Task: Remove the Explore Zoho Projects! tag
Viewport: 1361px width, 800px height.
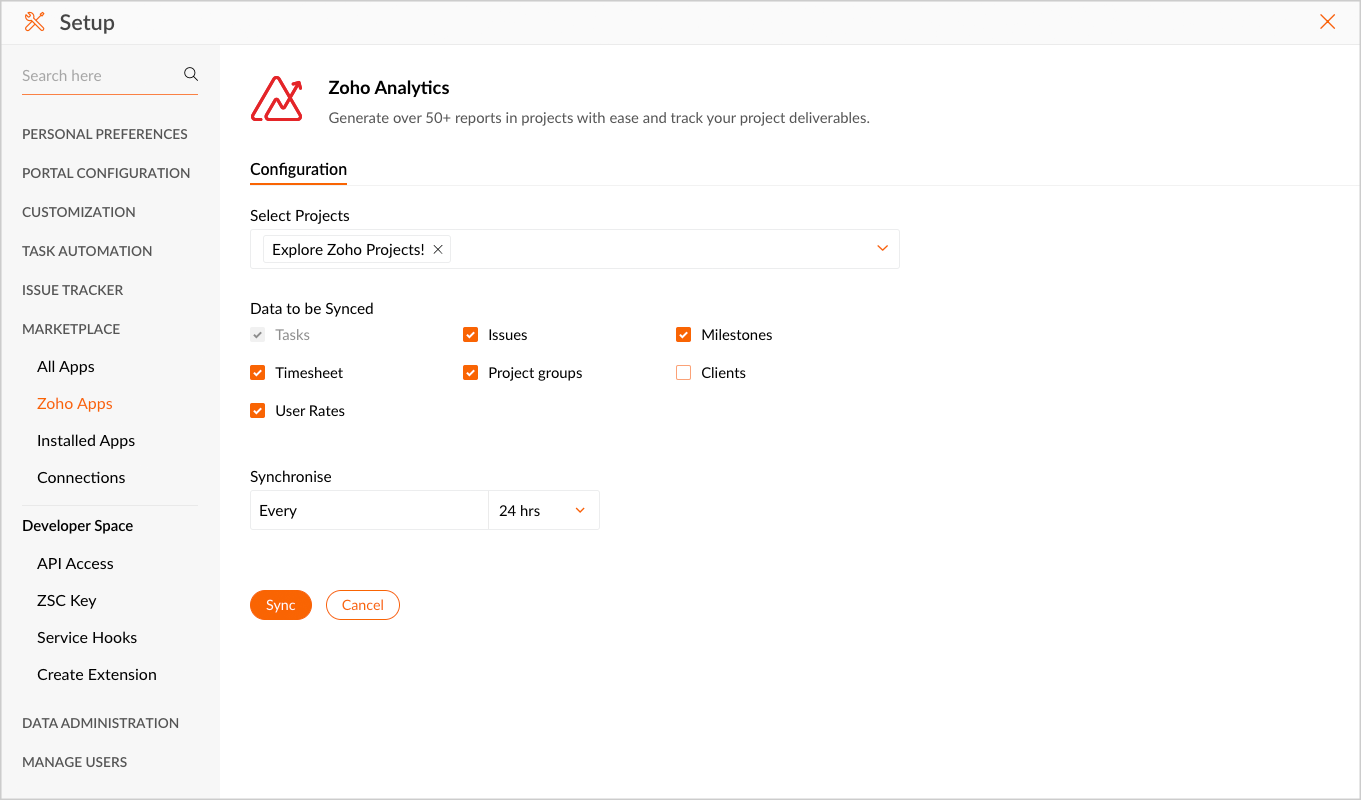Action: tap(438, 250)
